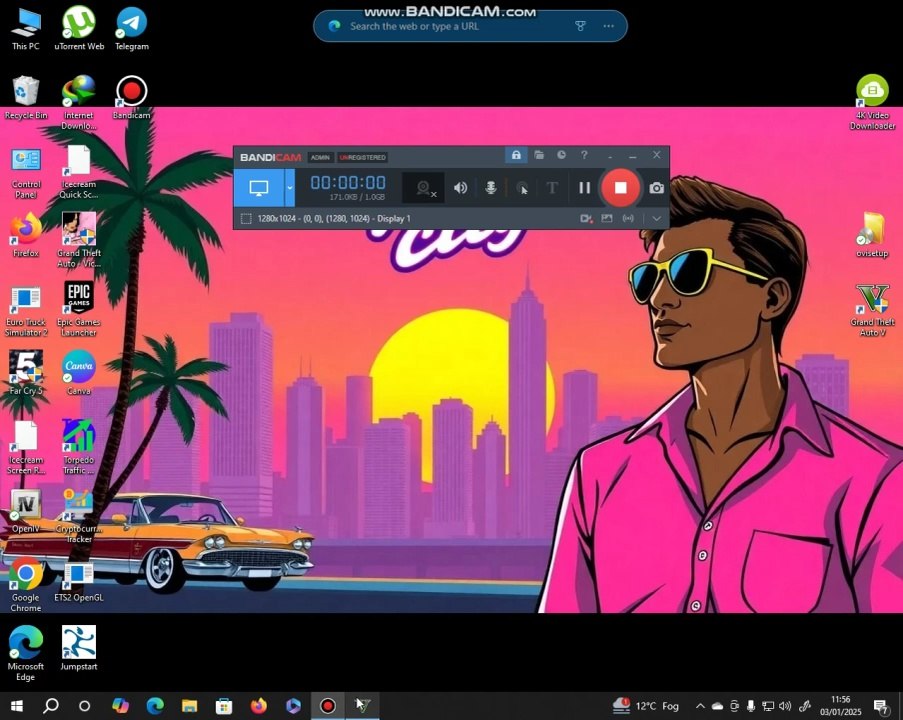Select Telegram desktop shortcut
The width and height of the screenshot is (903, 720).
pyautogui.click(x=132, y=29)
